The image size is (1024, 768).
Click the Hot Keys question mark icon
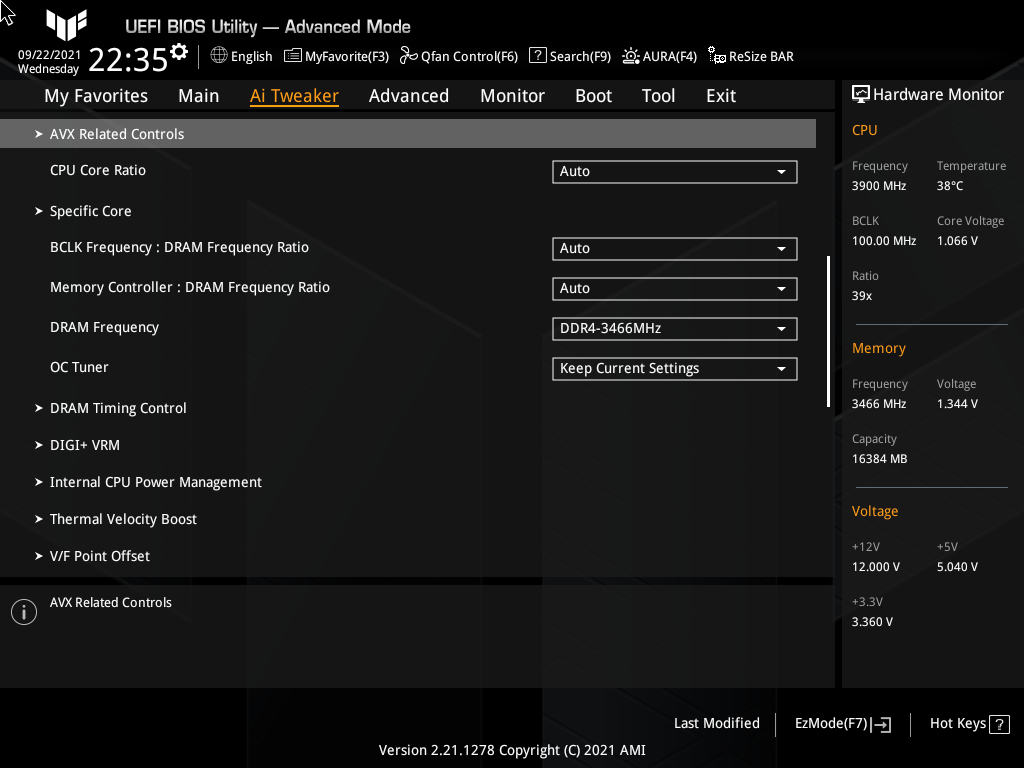coord(999,724)
